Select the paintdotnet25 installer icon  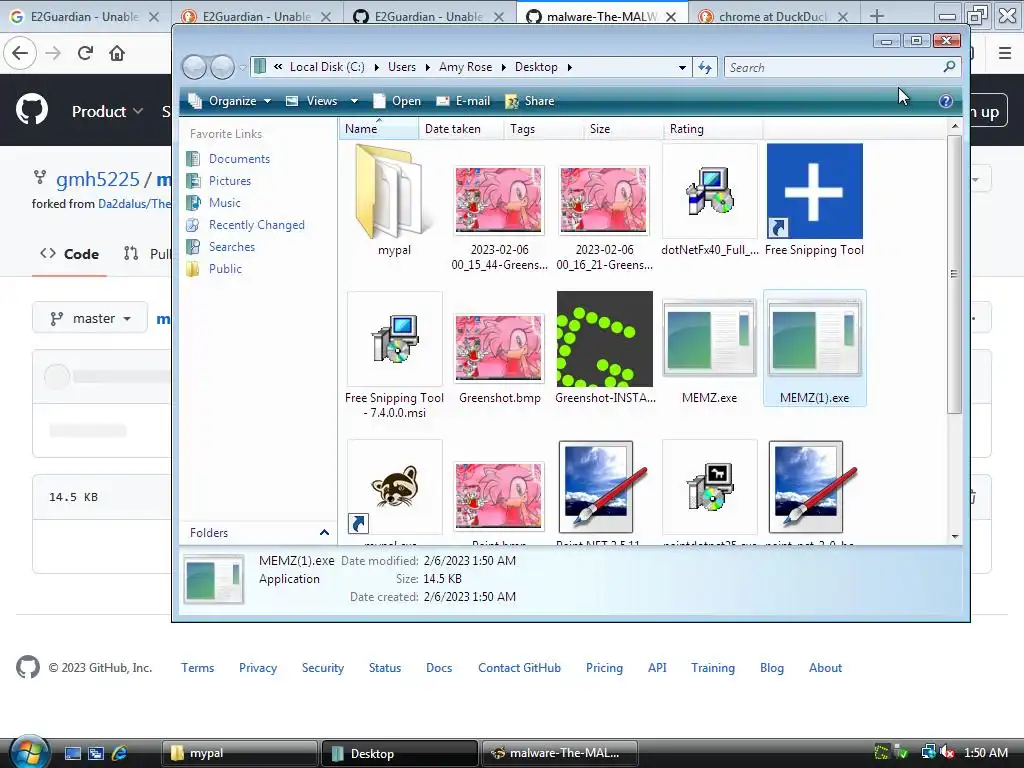coord(710,487)
